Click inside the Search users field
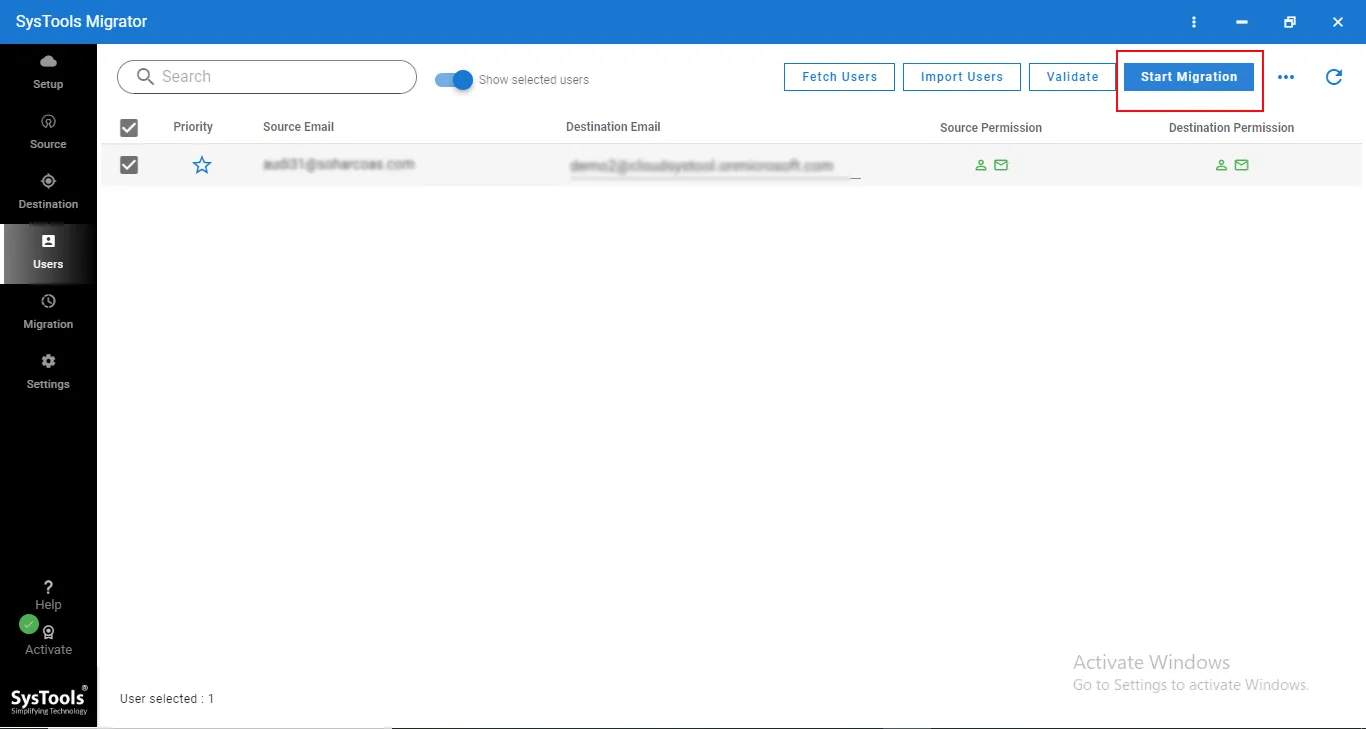Viewport: 1366px width, 729px height. 267,77
